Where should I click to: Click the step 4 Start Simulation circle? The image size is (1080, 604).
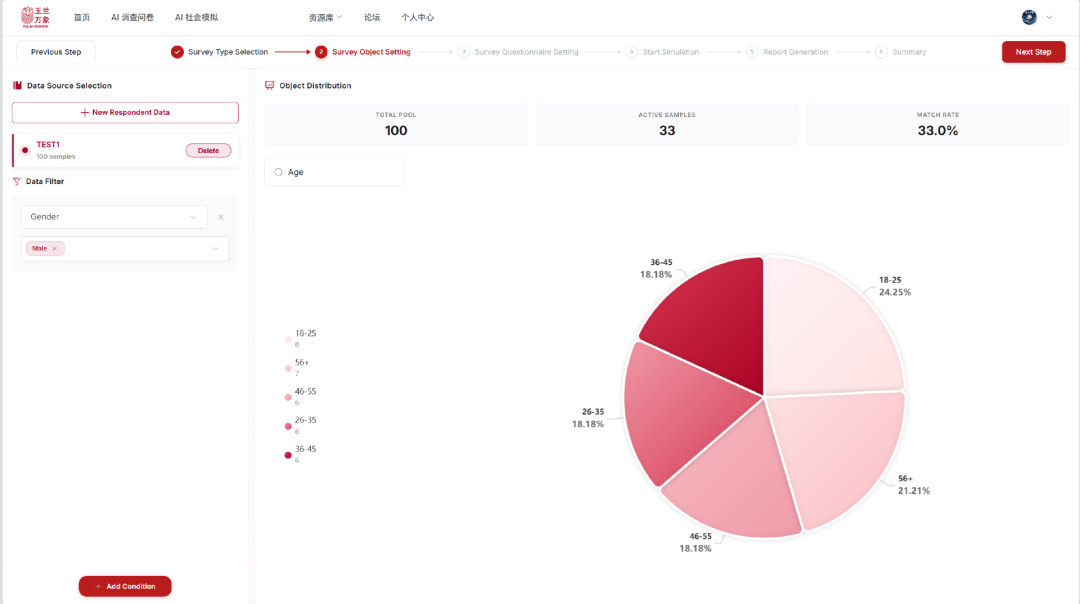pos(631,52)
